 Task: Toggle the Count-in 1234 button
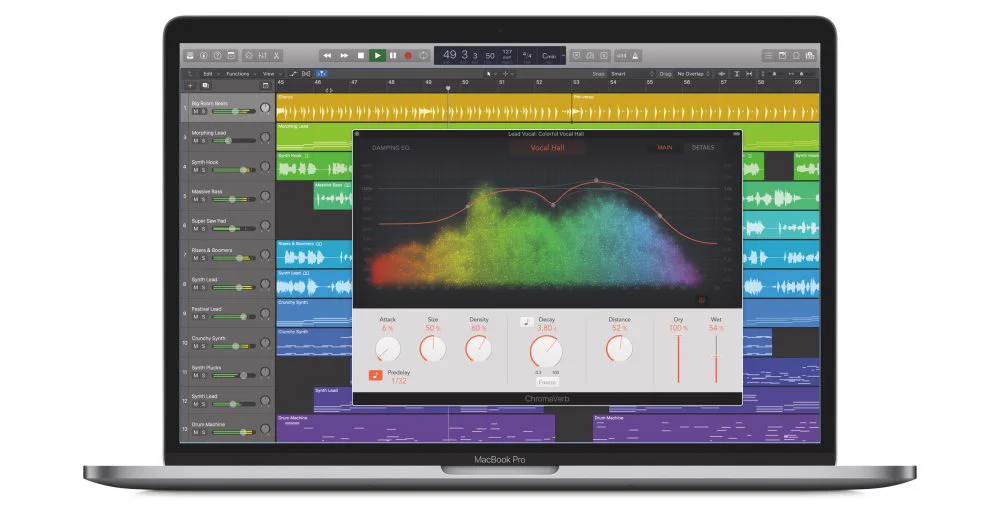(621, 55)
